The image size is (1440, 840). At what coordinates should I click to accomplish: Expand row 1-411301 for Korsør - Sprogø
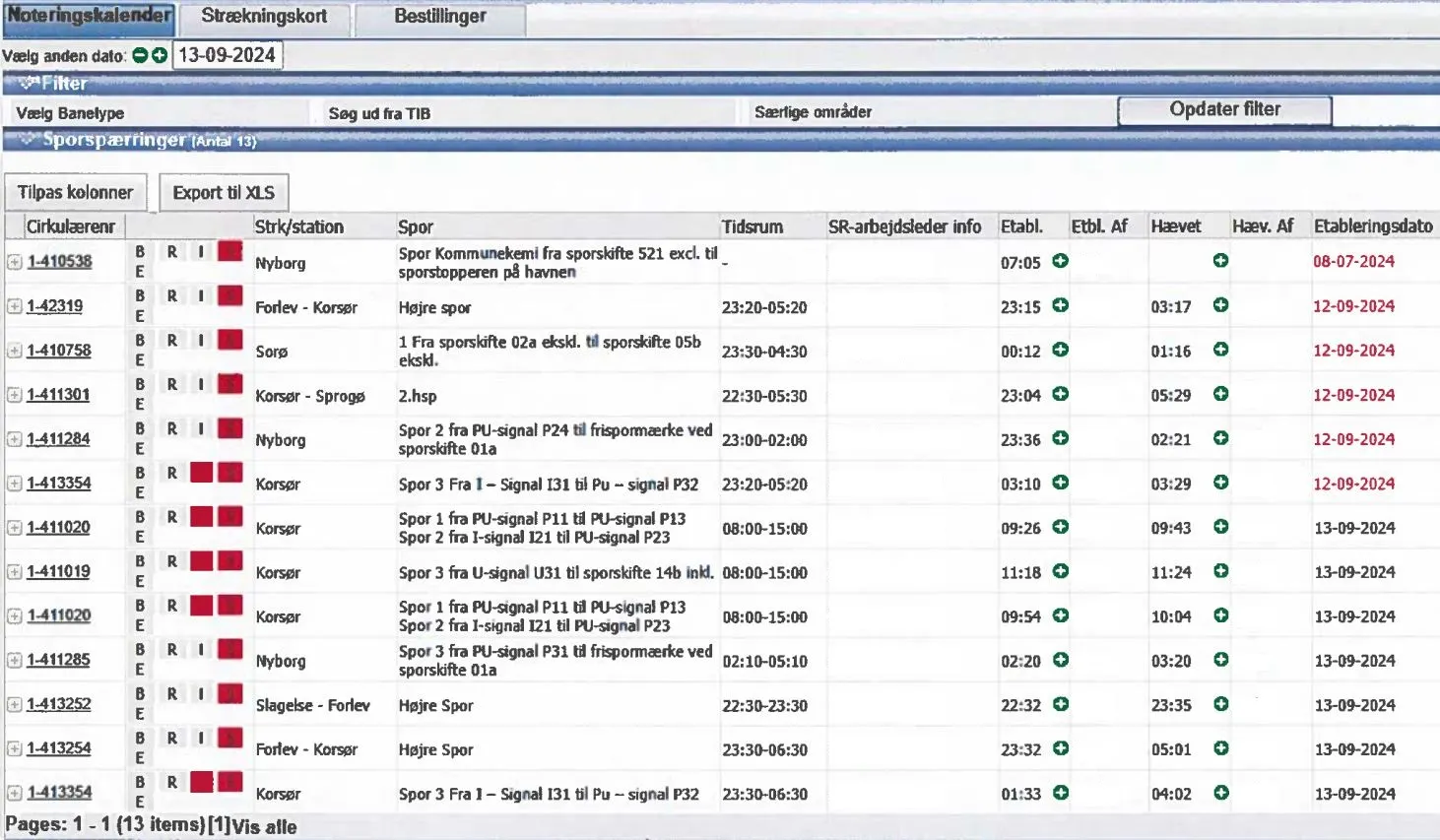(x=14, y=395)
